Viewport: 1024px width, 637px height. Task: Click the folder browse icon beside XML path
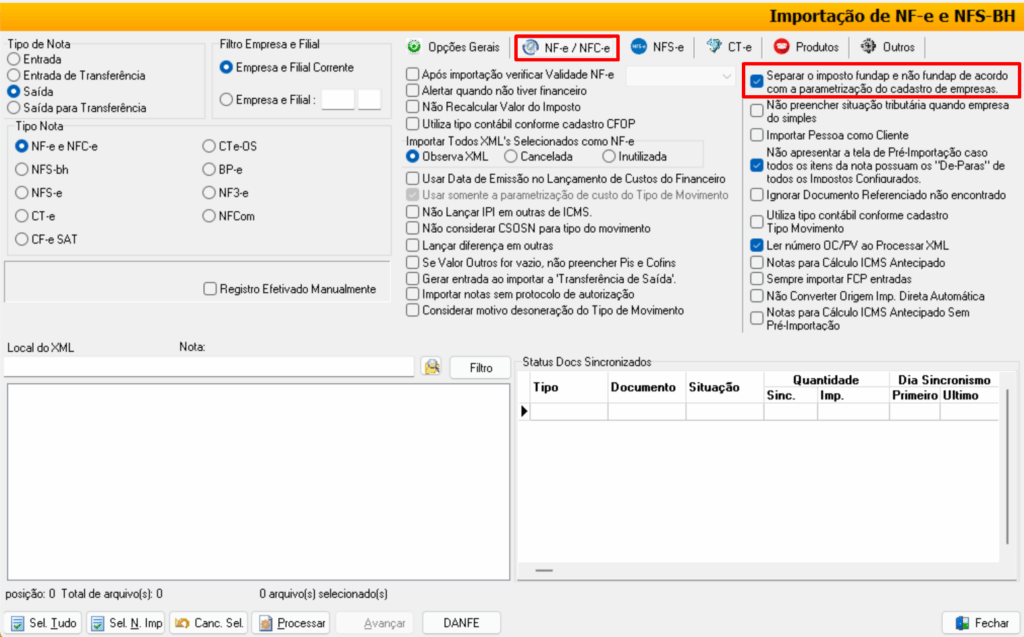432,367
